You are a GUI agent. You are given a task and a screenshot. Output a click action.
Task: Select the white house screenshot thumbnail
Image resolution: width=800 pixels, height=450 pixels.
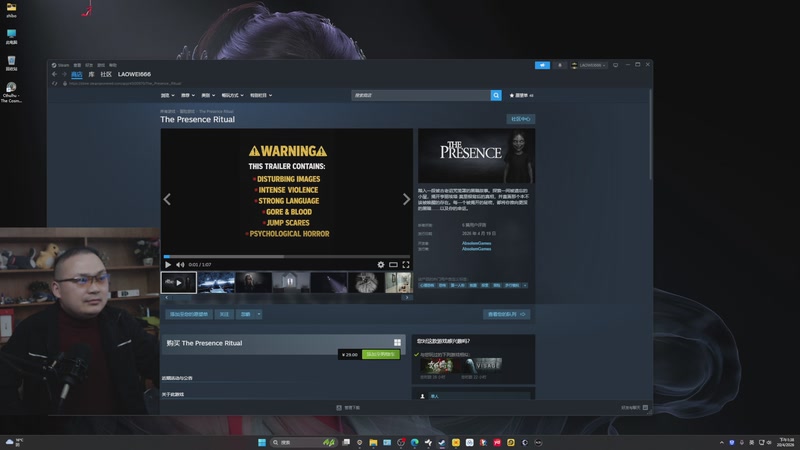coord(291,283)
